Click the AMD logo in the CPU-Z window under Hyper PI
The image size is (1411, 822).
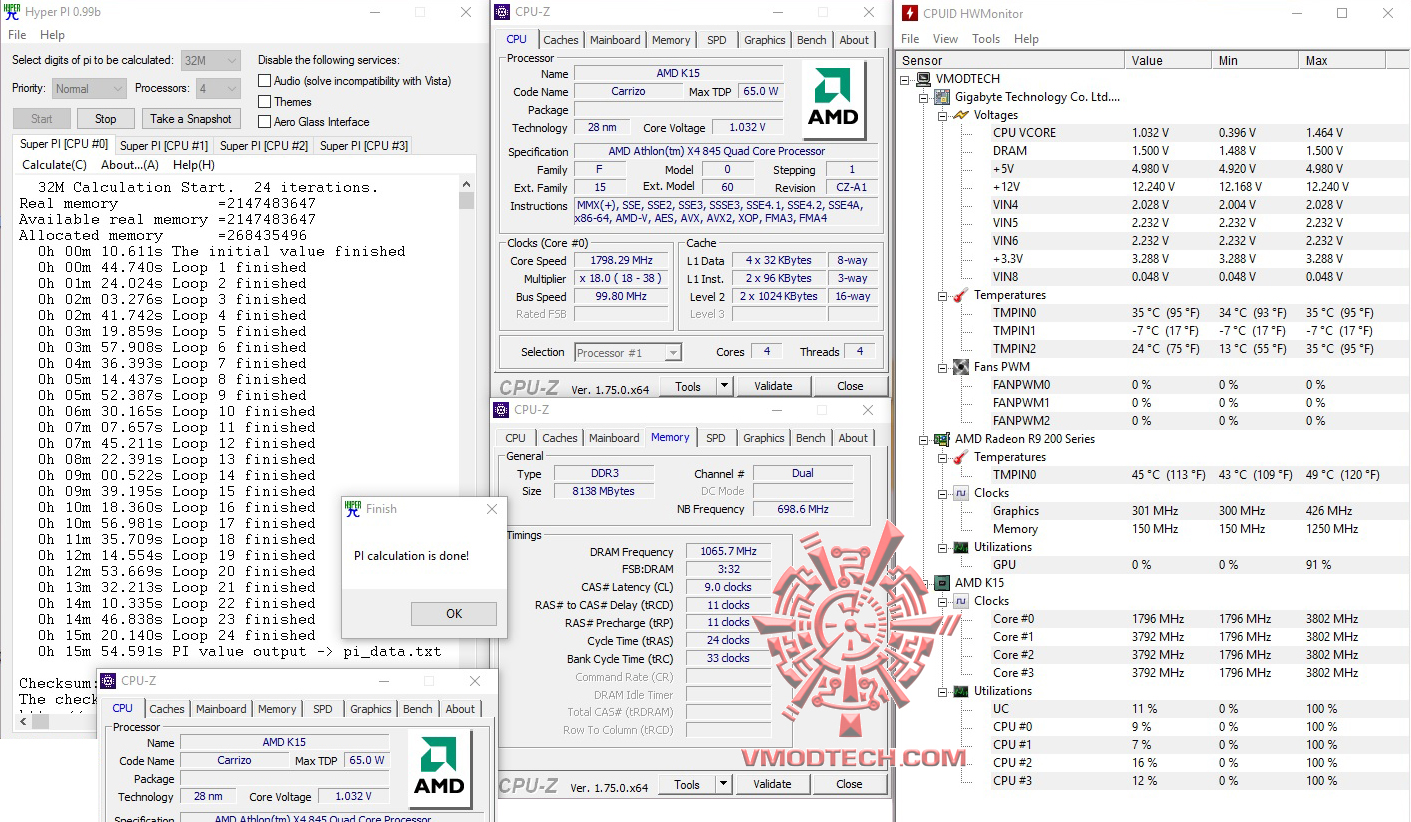click(x=440, y=769)
